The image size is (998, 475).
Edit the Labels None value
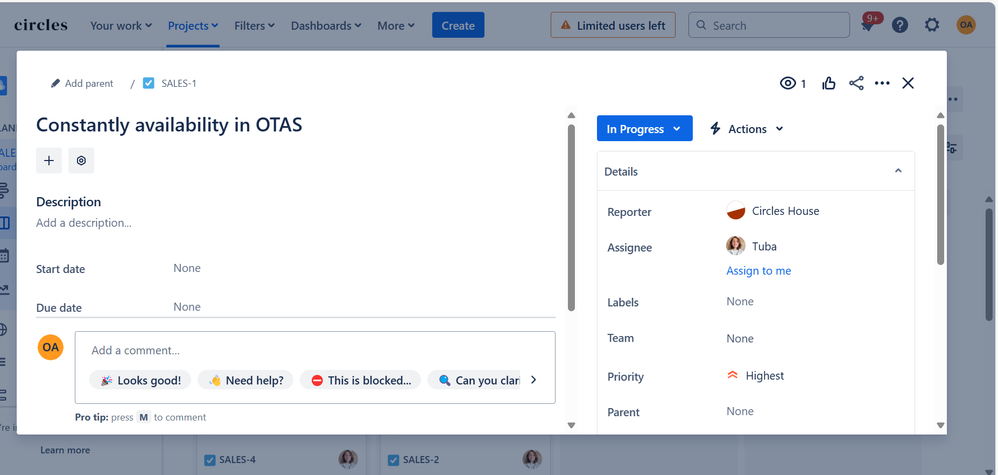point(740,301)
